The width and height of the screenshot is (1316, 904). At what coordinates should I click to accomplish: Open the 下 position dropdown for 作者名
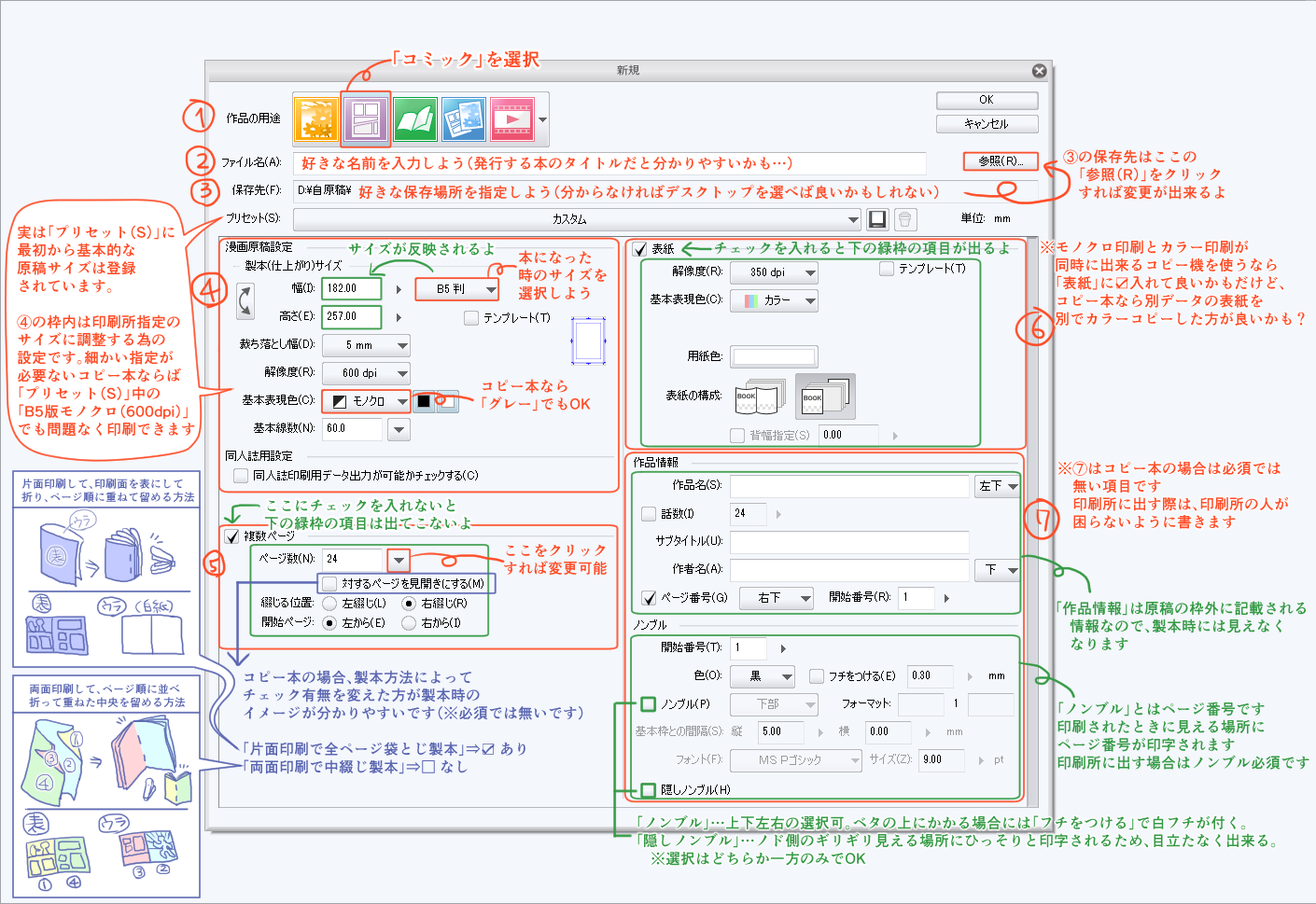coord(997,570)
